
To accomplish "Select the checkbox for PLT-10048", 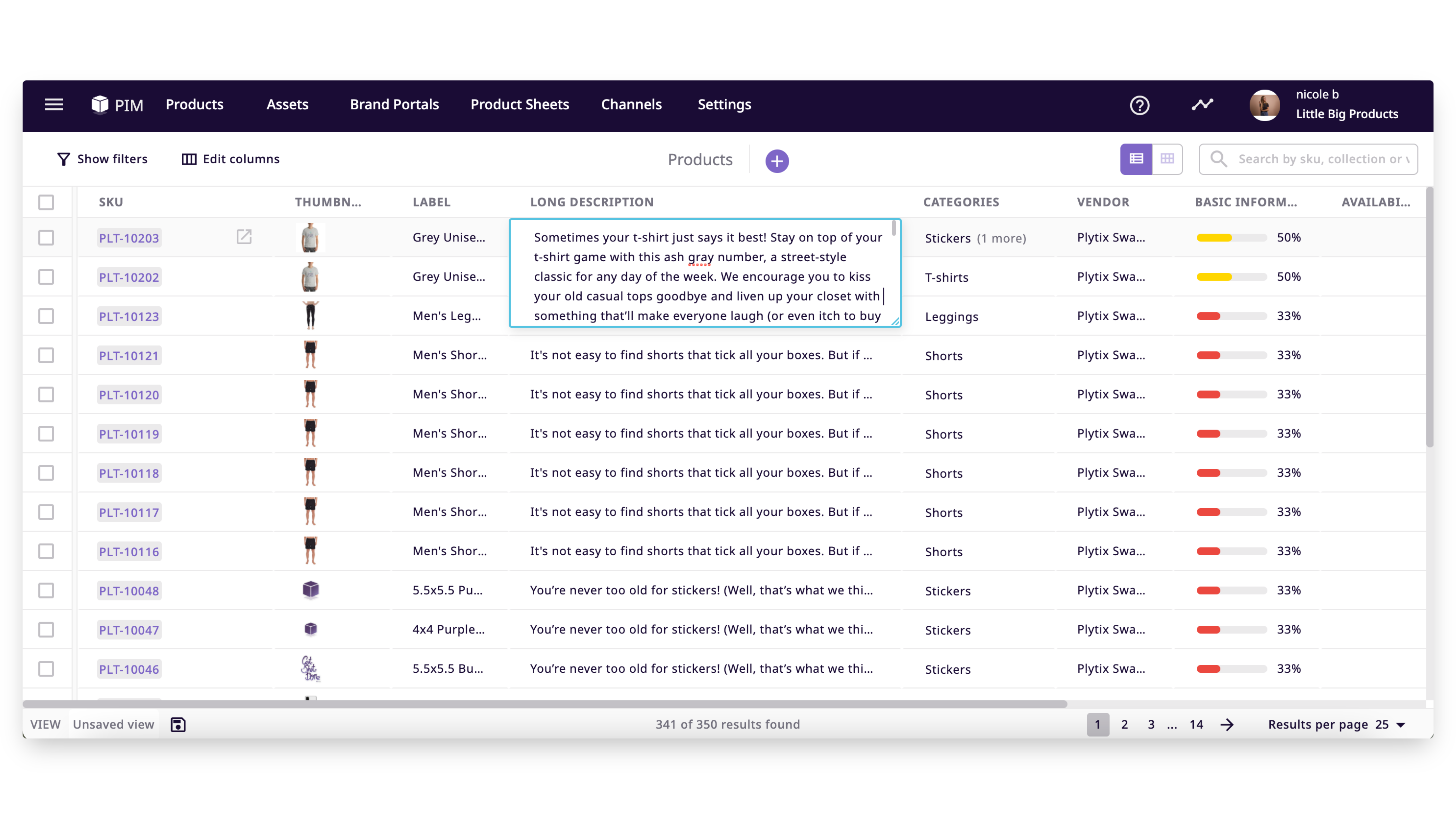I will click(46, 591).
